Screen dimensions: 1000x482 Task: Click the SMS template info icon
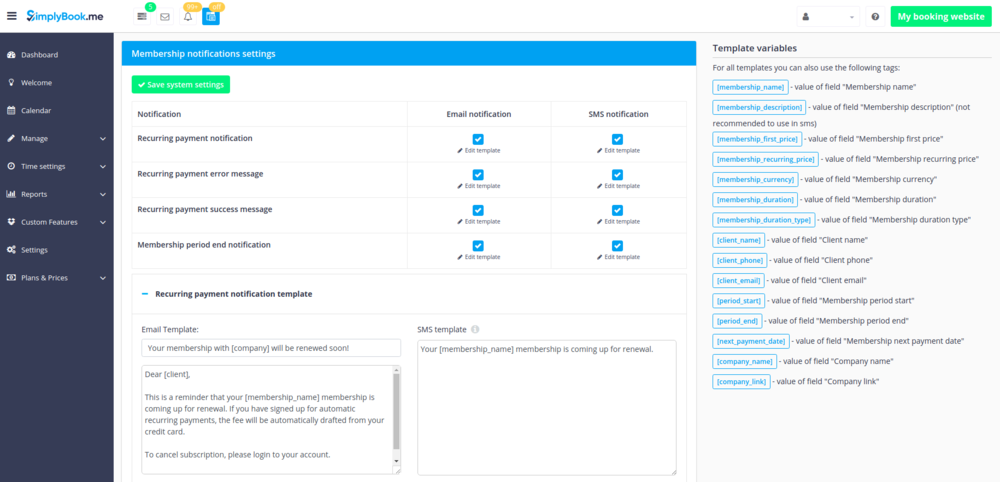point(475,329)
